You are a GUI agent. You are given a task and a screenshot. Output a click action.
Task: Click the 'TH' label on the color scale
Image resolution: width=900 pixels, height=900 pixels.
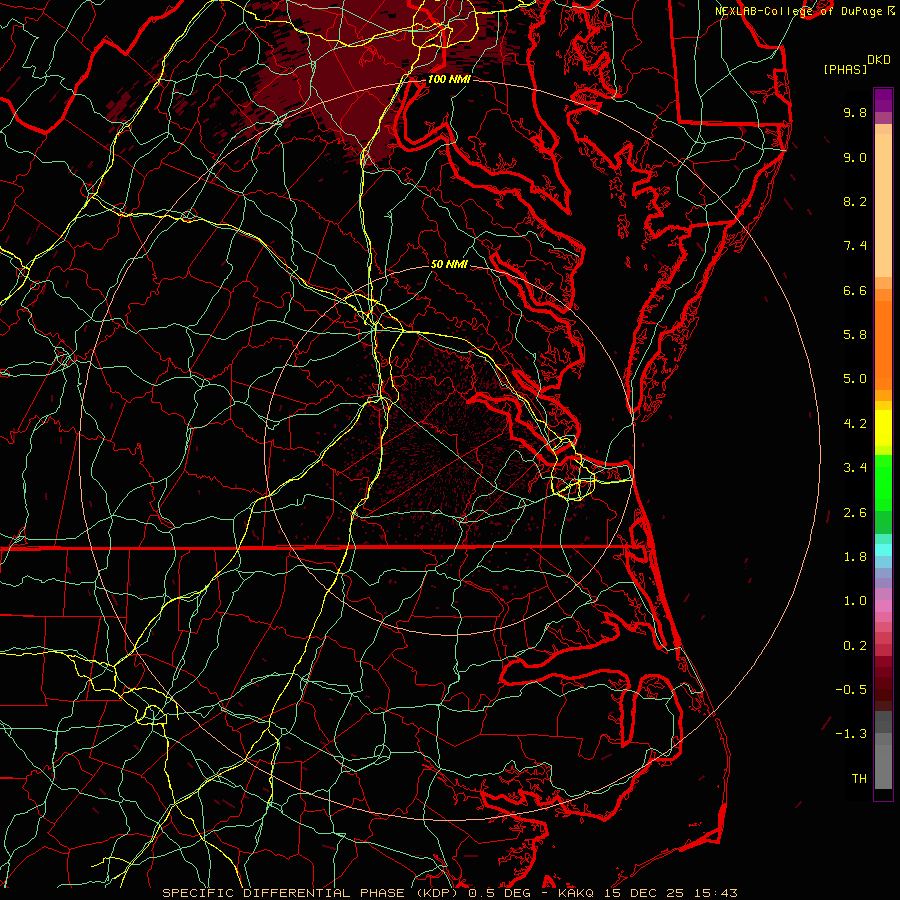pos(859,779)
